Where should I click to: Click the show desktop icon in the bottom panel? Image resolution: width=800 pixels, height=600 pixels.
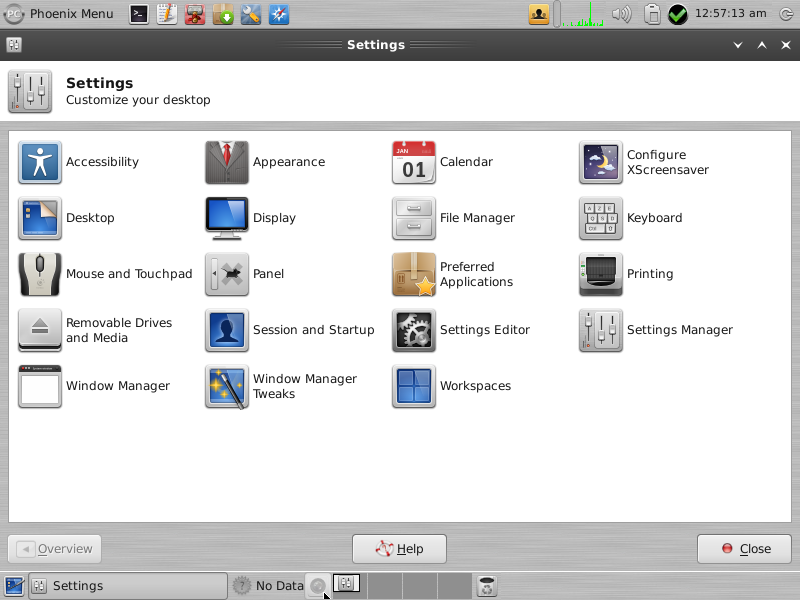point(14,586)
